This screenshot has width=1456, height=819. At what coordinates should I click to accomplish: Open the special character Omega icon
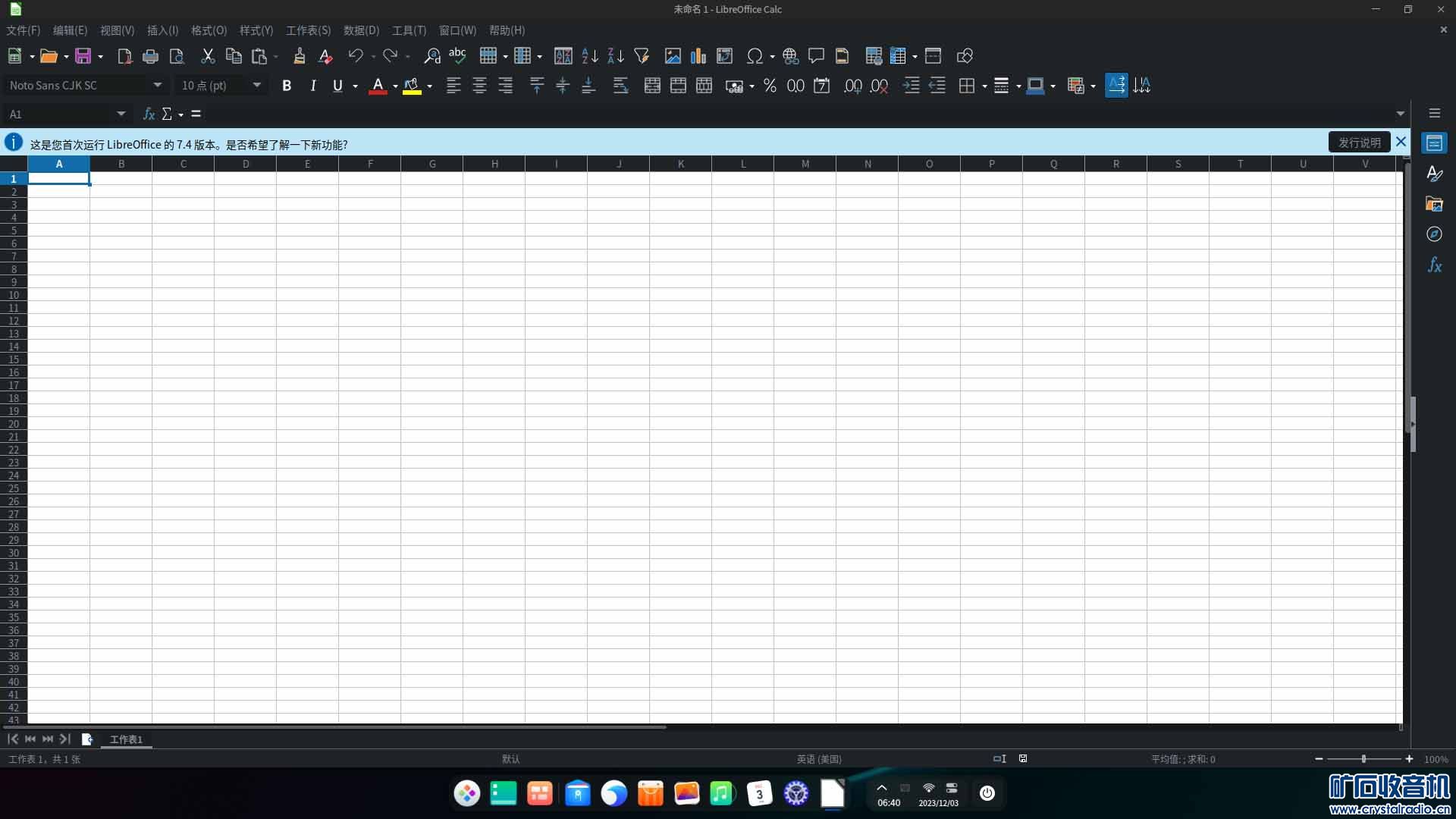coord(754,56)
